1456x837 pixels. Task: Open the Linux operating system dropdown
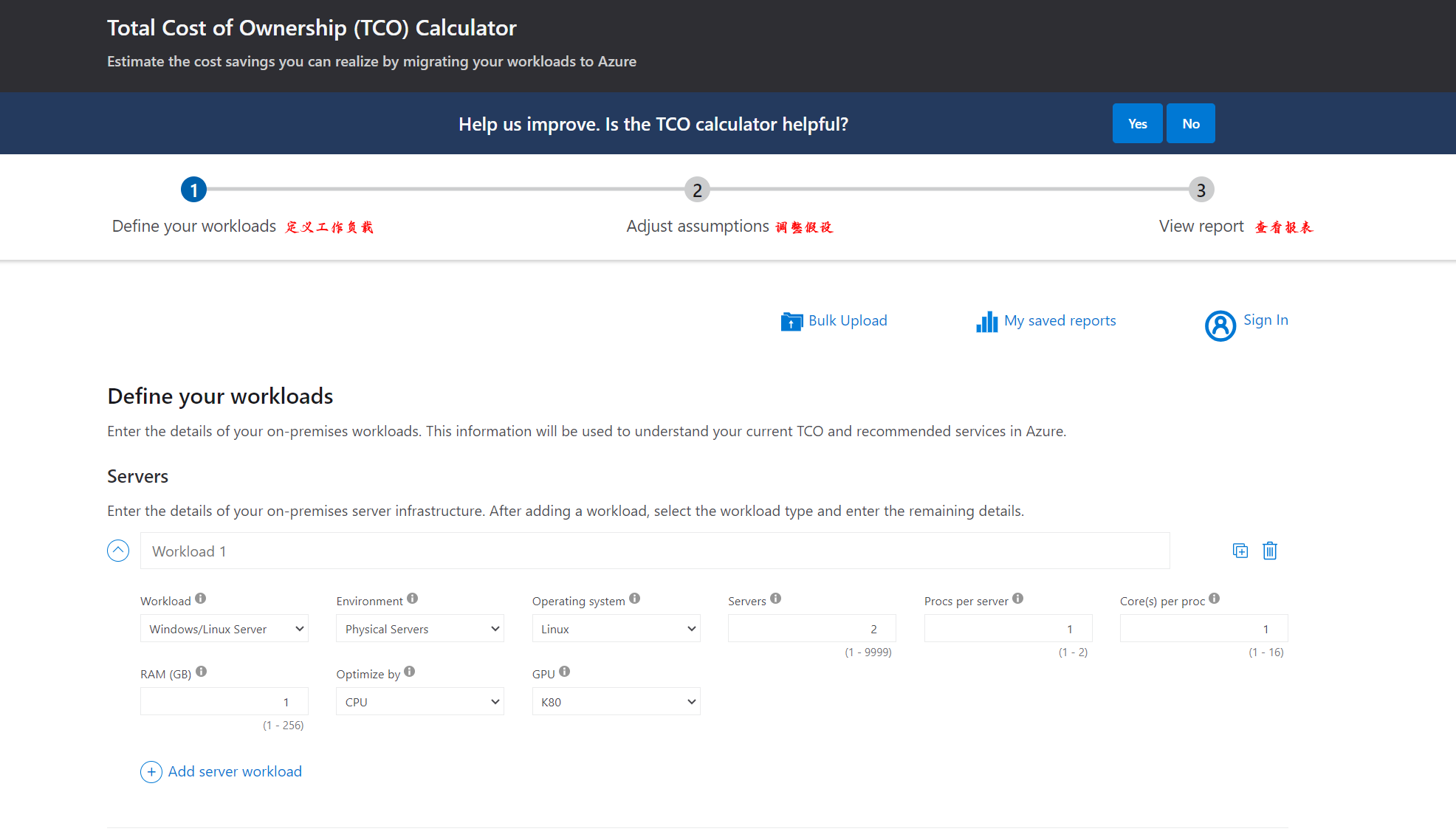click(616, 629)
